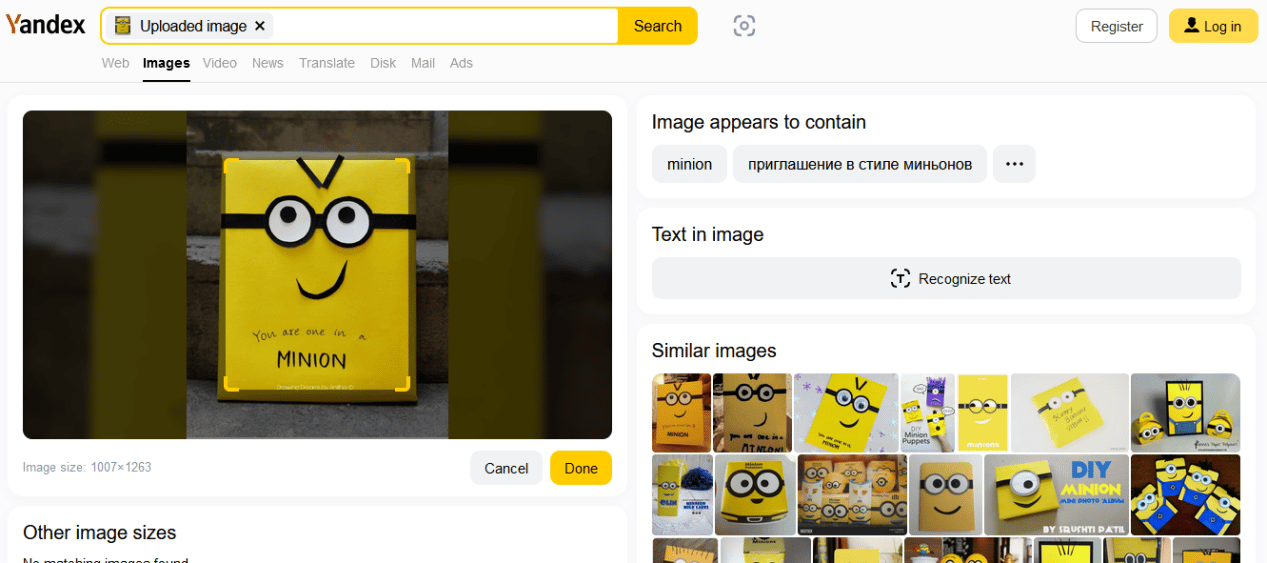Click the bottom-left yellow crop corner handle
Screen dimensions: 1267x563
[231, 382]
